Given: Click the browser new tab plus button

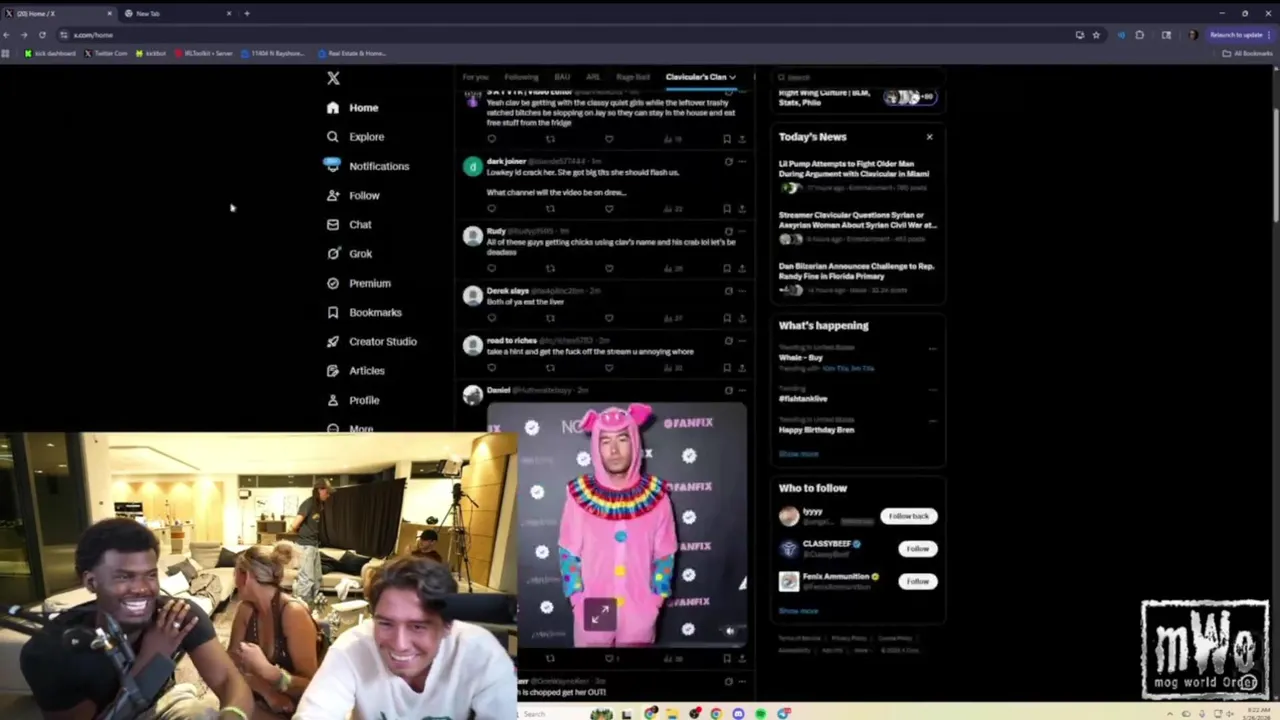Looking at the screenshot, I should tap(247, 14).
